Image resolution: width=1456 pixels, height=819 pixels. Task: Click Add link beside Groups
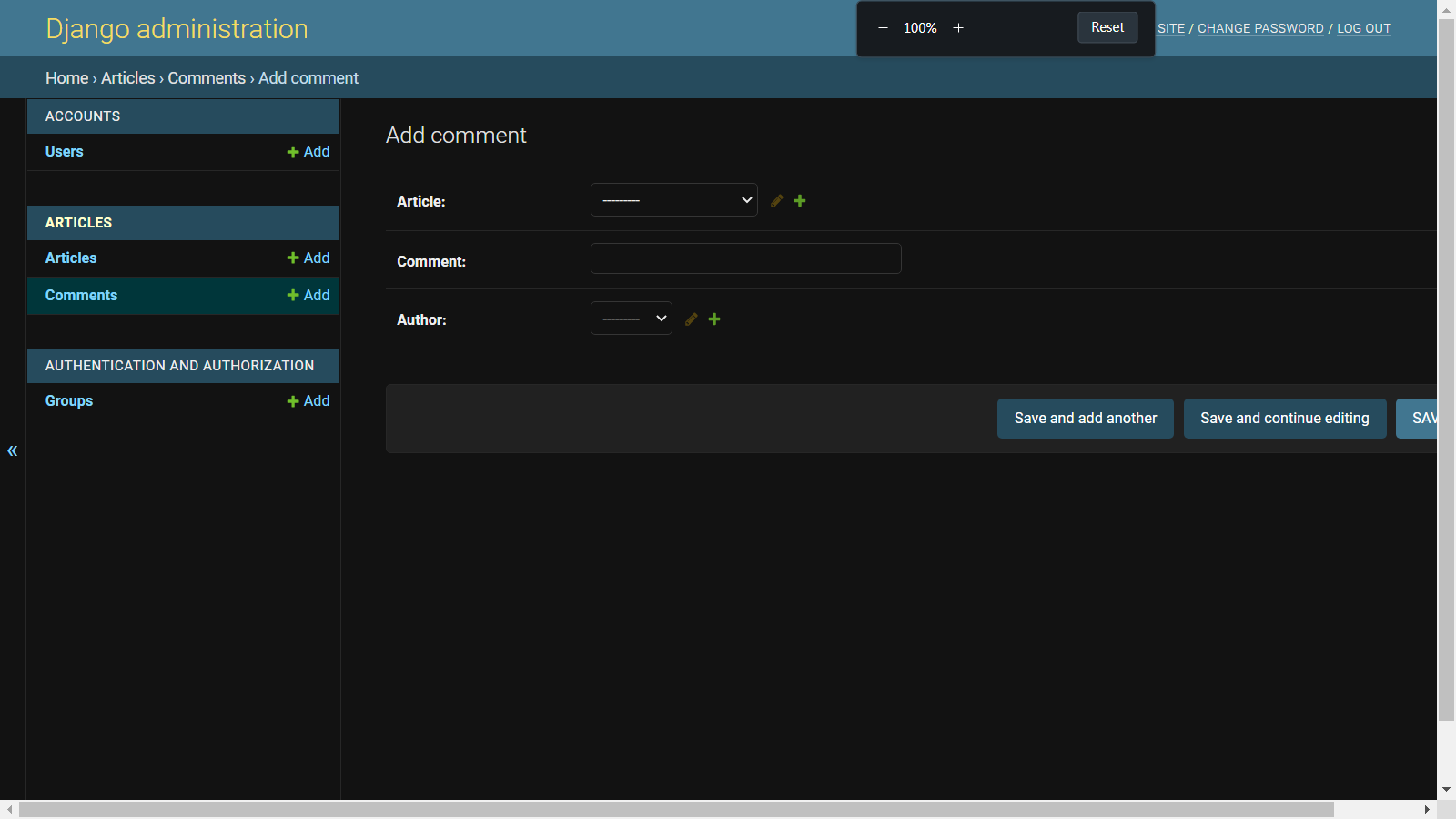(x=308, y=401)
